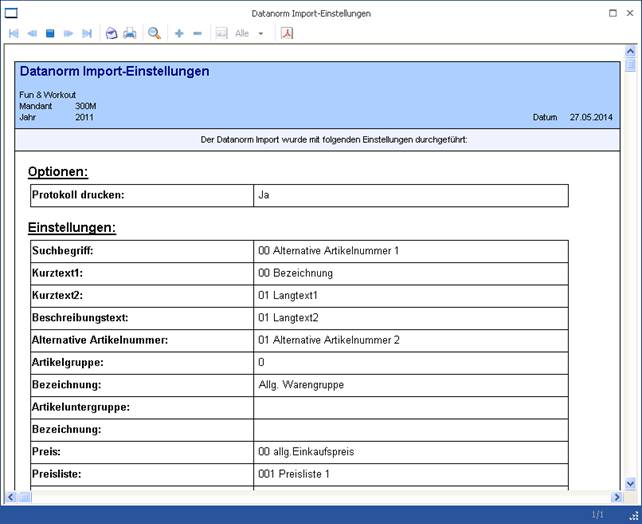Go to the first page
642x524 pixels.
[x=13, y=33]
